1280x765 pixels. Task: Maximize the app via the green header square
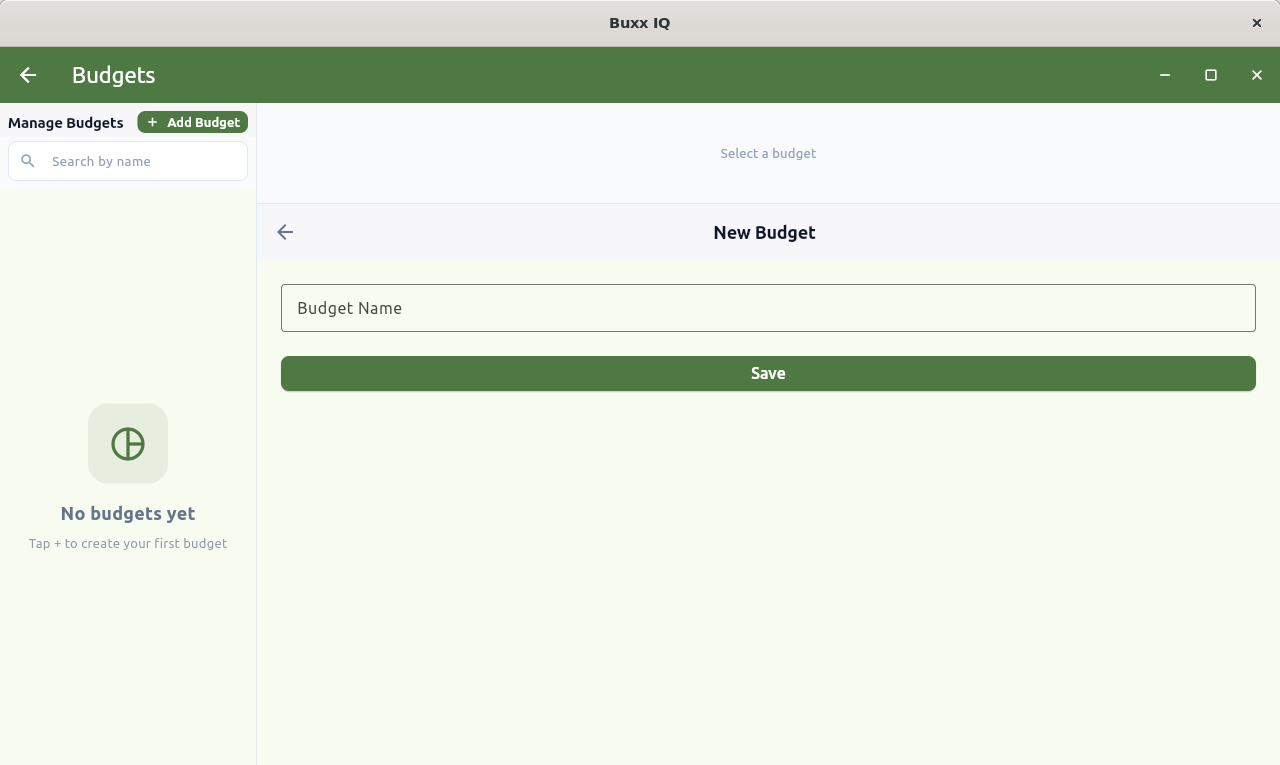[1211, 75]
